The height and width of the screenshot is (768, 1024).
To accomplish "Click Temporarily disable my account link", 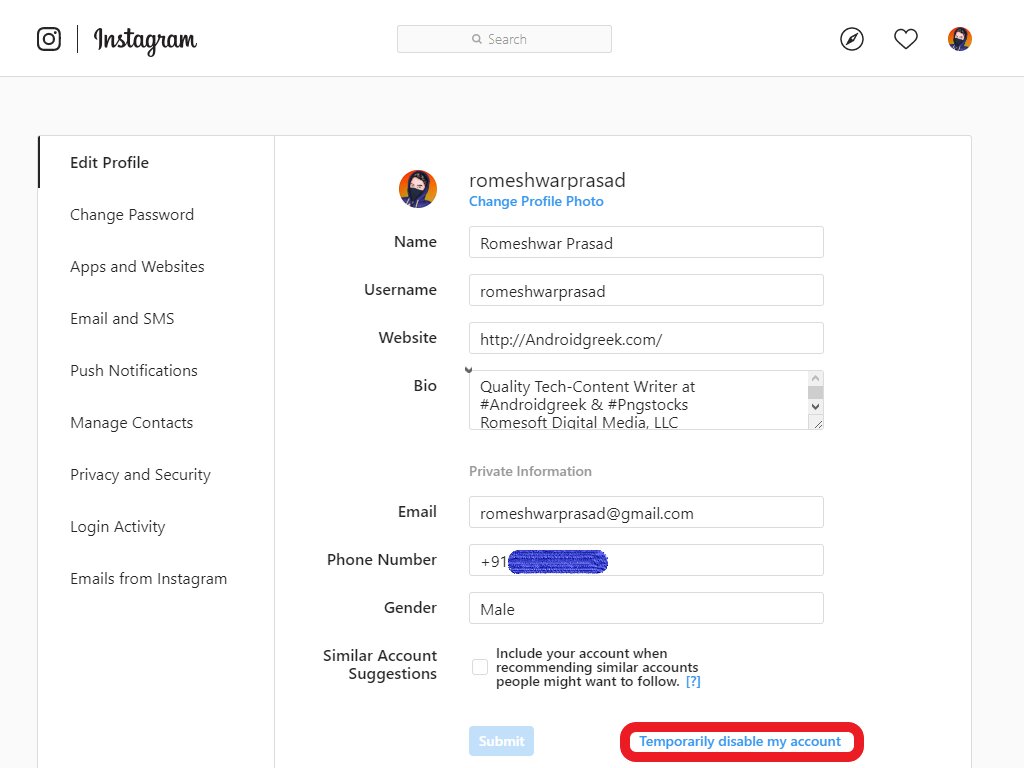I will [740, 741].
